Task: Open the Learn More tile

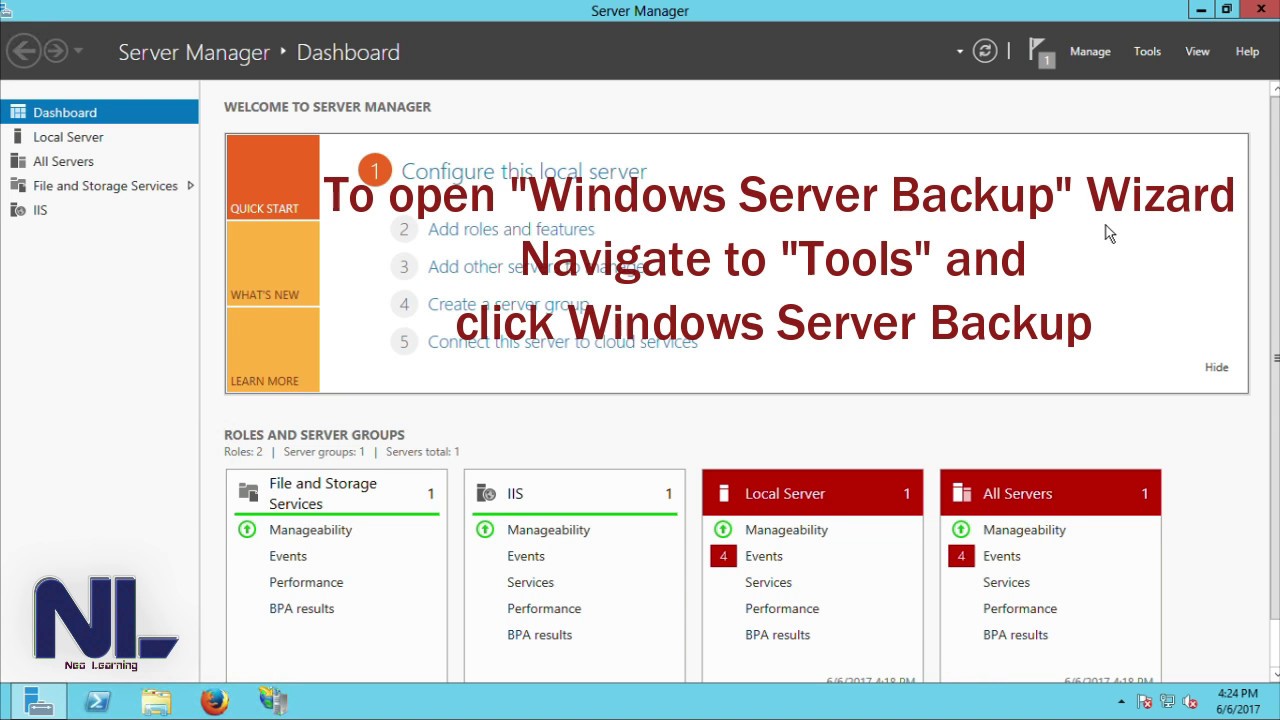Action: click(273, 349)
